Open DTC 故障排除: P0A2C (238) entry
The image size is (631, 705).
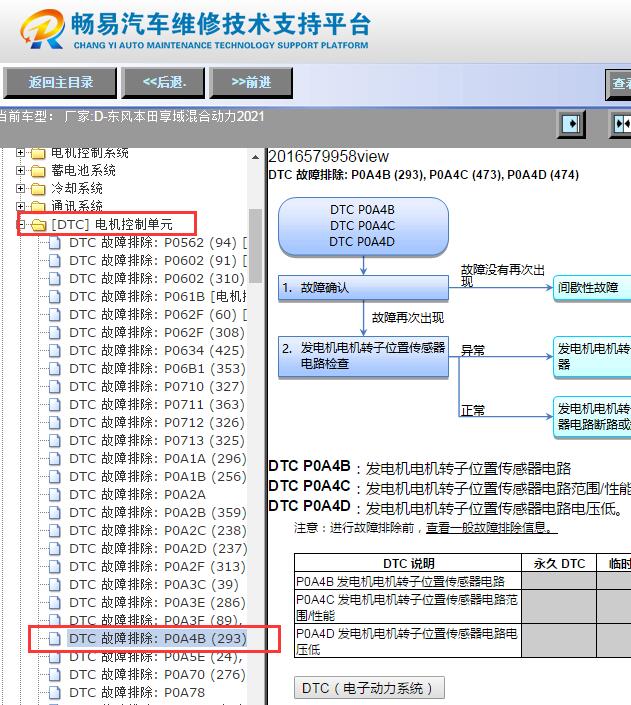pyautogui.click(x=157, y=531)
